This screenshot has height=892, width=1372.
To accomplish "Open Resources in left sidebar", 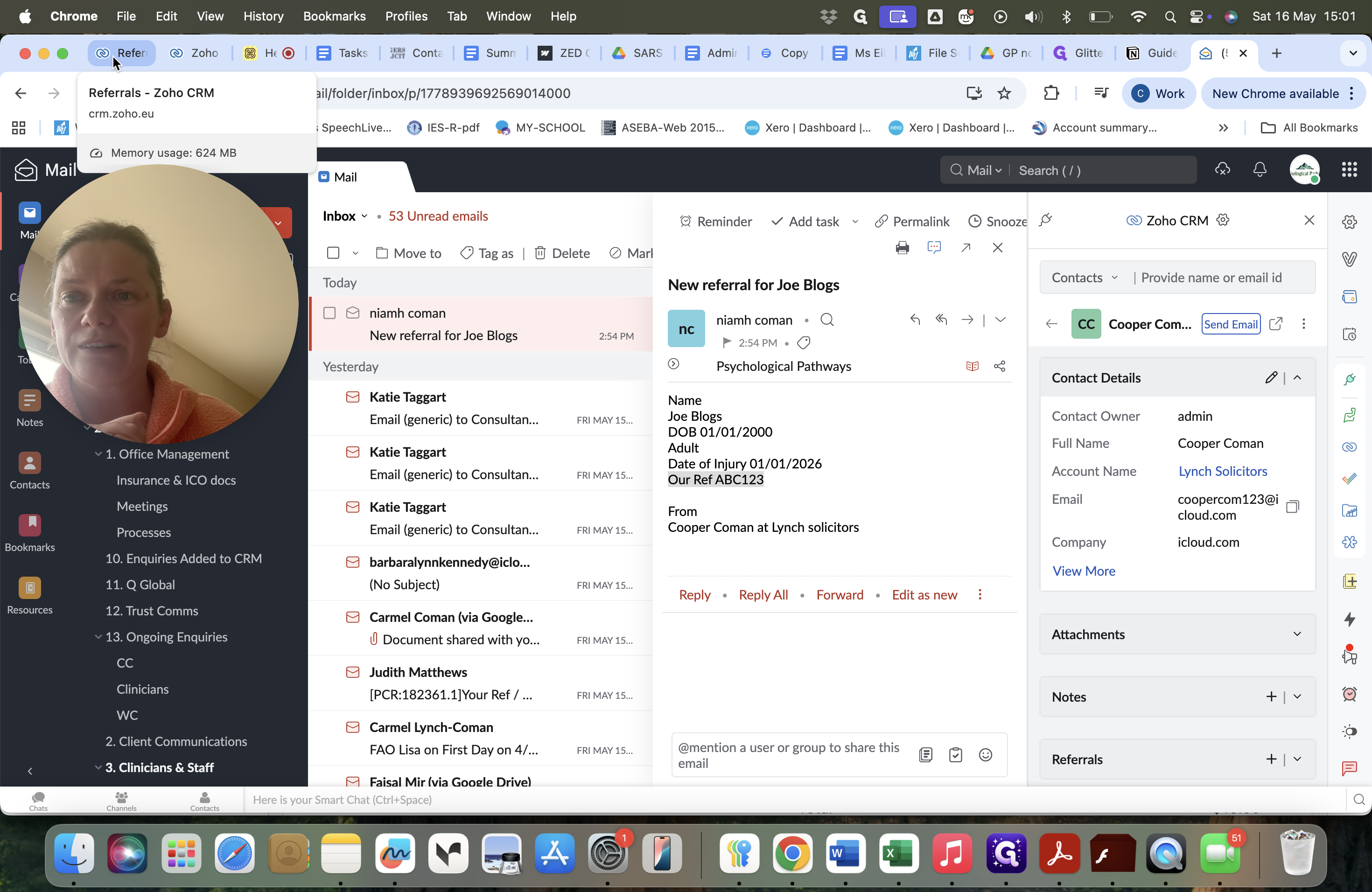I will tap(29, 596).
